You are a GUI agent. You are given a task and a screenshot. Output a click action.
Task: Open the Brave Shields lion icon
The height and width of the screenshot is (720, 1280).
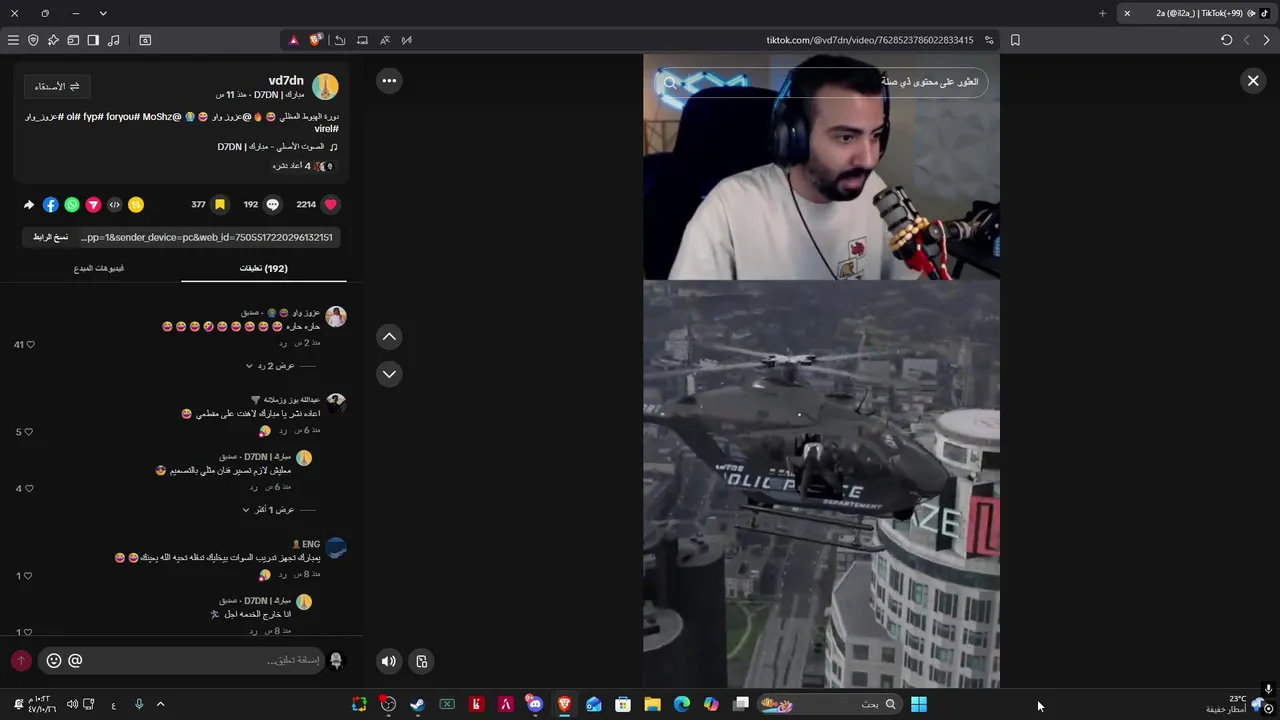coord(316,40)
